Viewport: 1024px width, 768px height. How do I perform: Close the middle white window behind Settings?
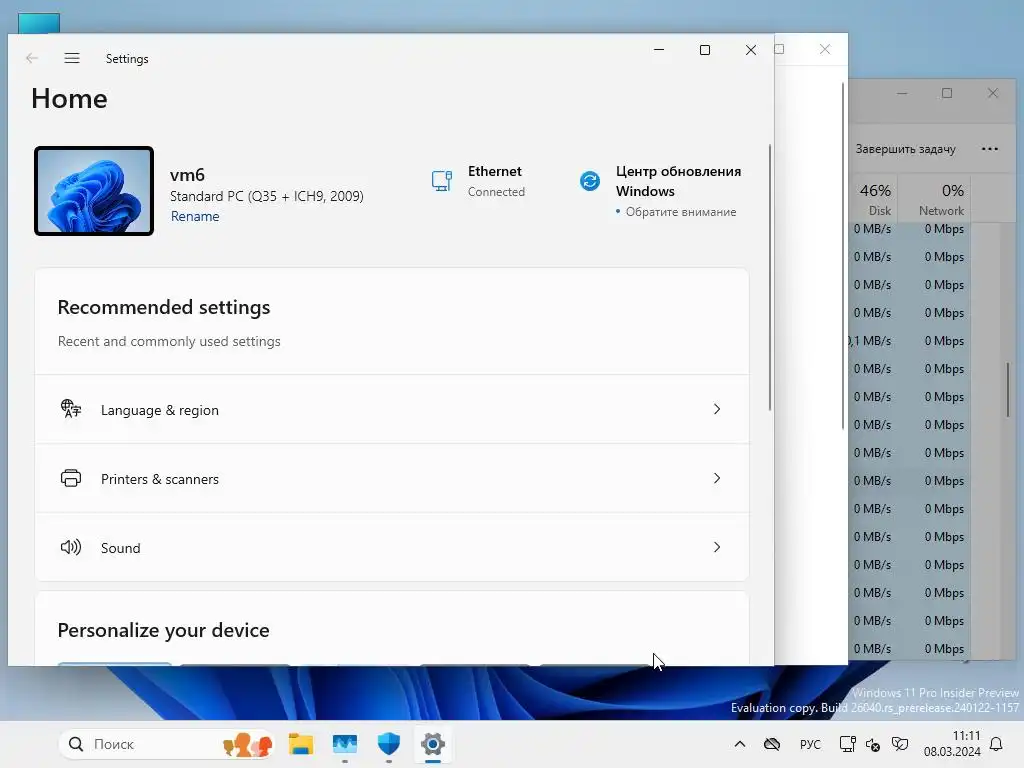(825, 49)
